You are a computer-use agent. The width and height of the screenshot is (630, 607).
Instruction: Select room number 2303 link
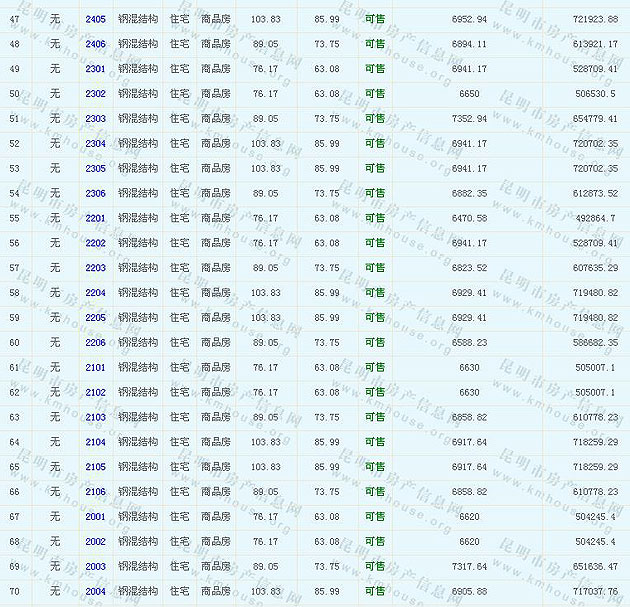point(95,119)
